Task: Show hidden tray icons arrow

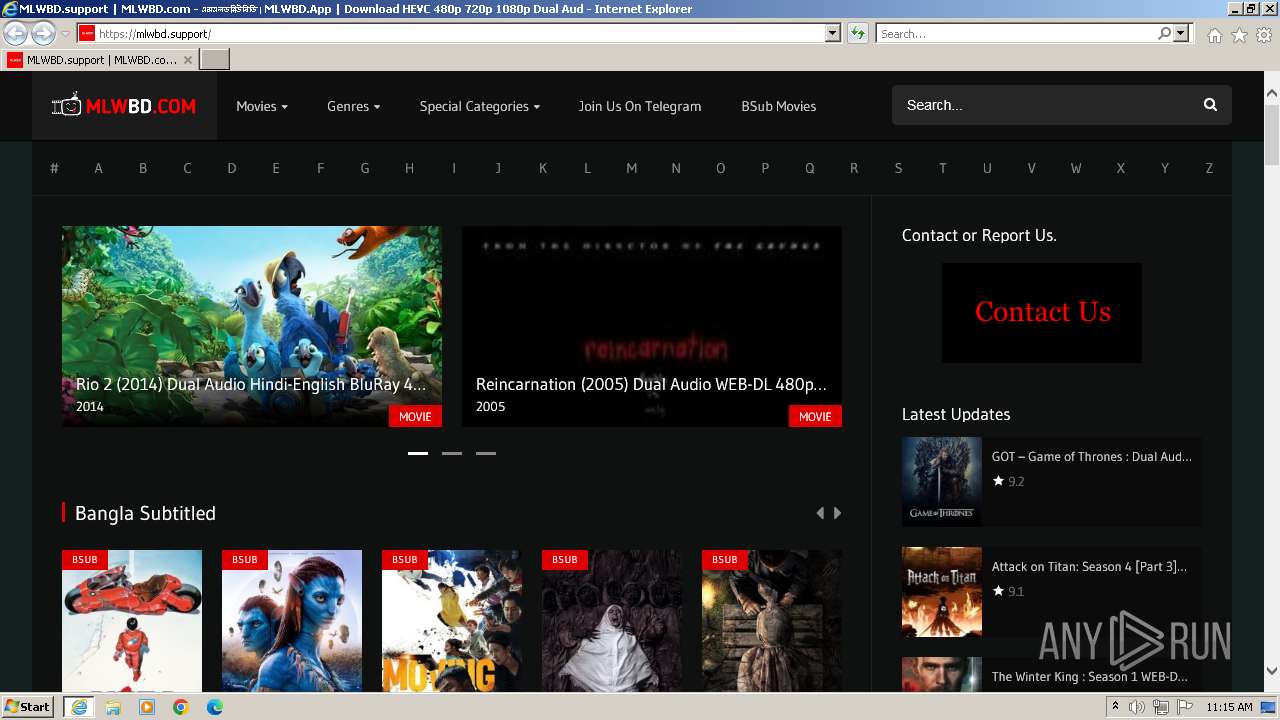Action: coord(1115,707)
